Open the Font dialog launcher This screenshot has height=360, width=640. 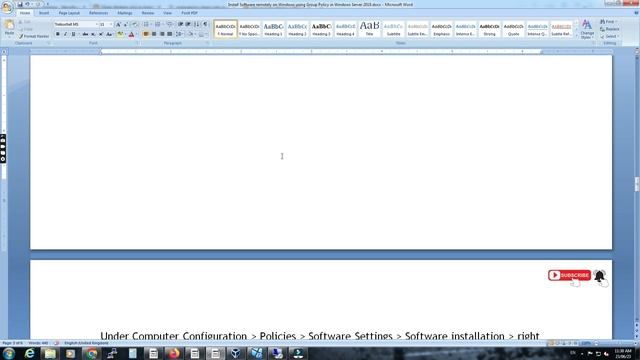click(137, 43)
